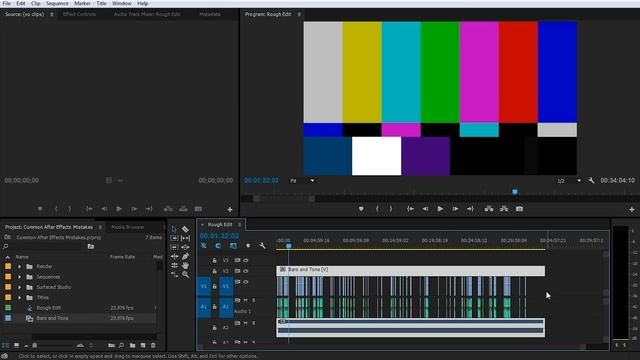Viewport: 640px width, 360px height.
Task: Select the Zoom magnifier tool
Action: coord(185,275)
